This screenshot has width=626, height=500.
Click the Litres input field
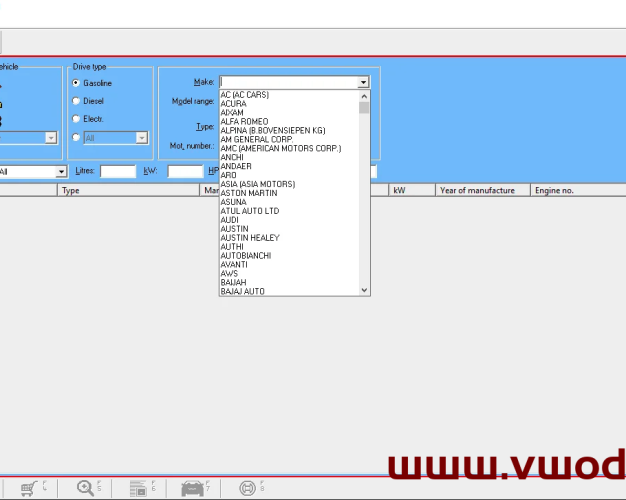click(x=118, y=171)
